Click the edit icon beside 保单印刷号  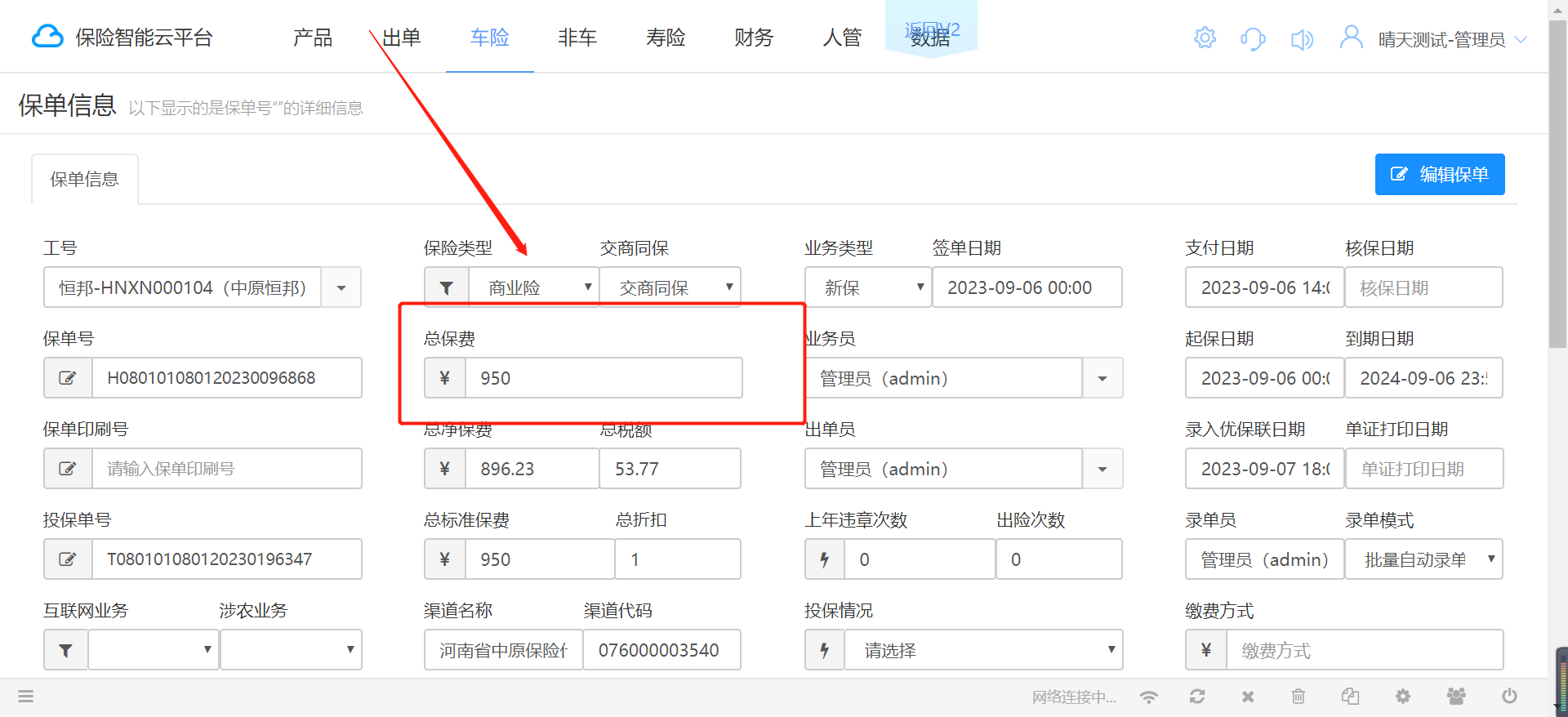(68, 469)
